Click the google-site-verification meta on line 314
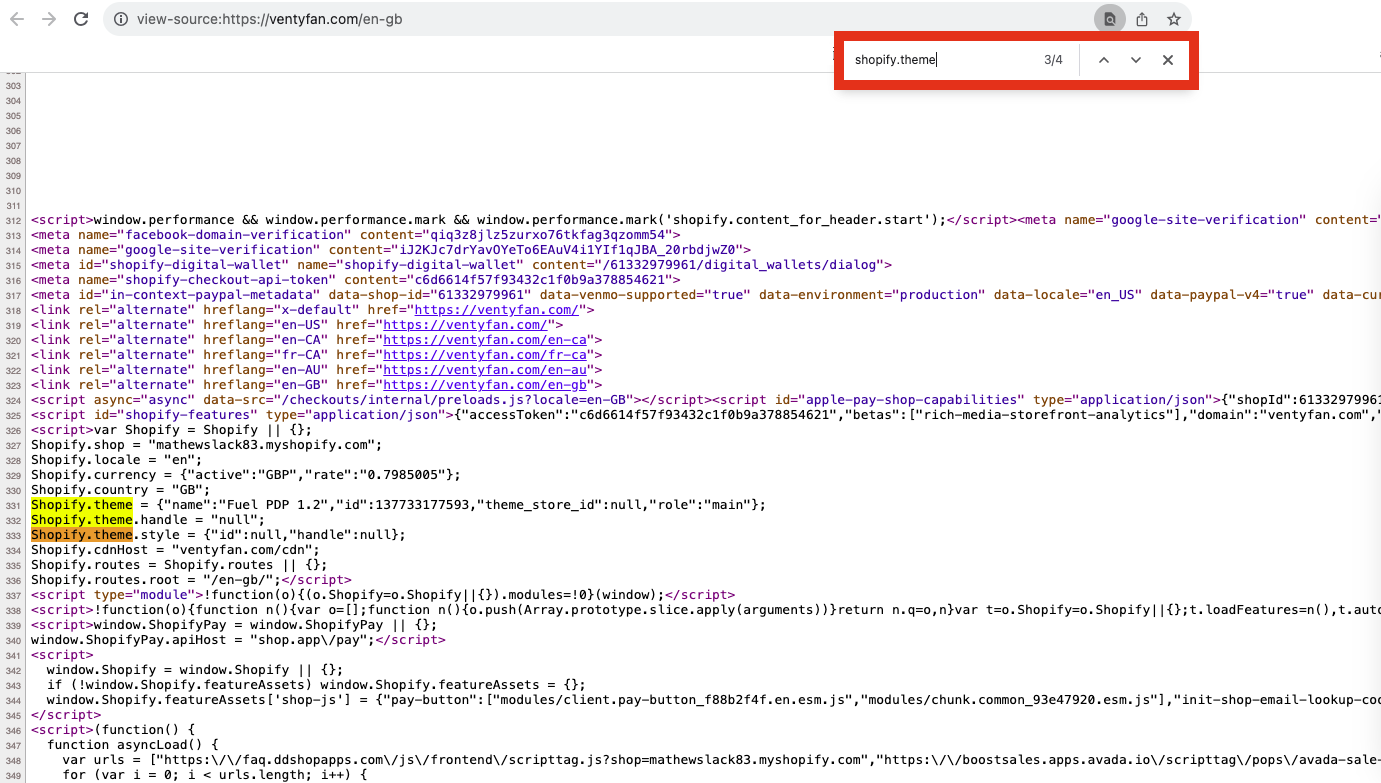Viewport: 1381px width, 783px height. [x=391, y=250]
